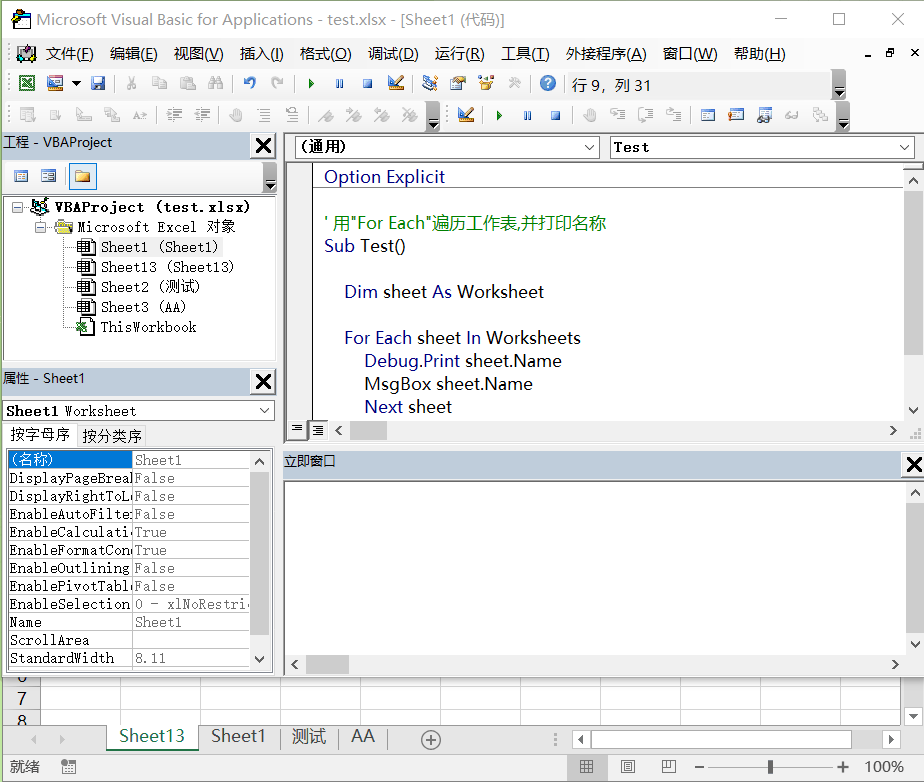Click the Insert UserForm toolbar icon
The image size is (924, 782).
pyautogui.click(x=55, y=83)
